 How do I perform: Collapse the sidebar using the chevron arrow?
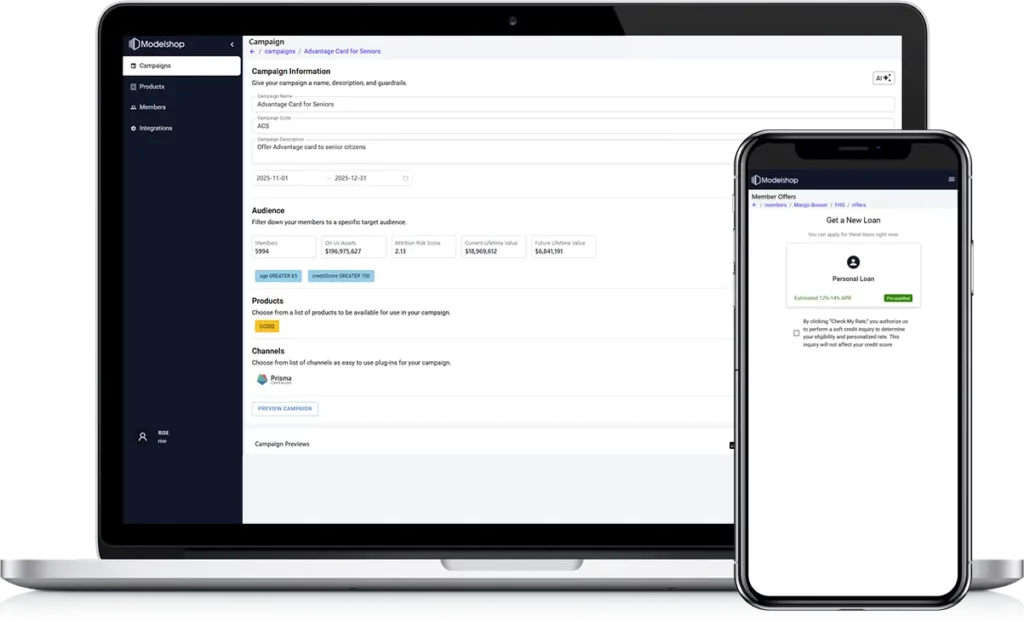coord(232,44)
